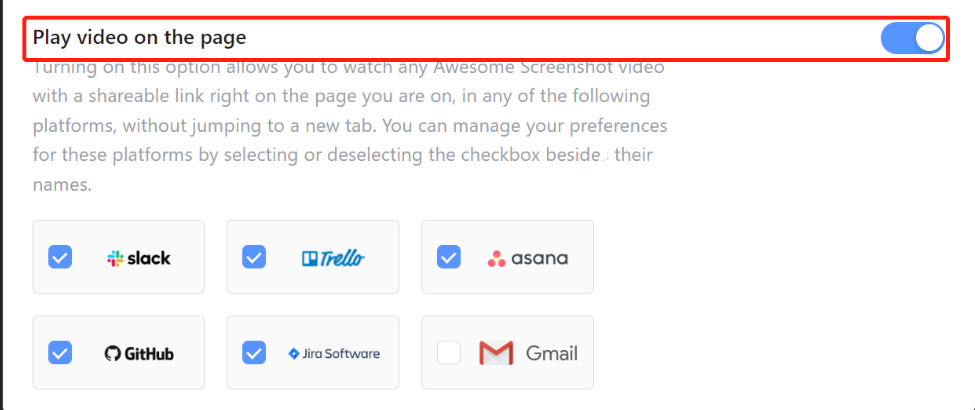
Task: Untick the Jira Software checkbox
Action: [254, 353]
